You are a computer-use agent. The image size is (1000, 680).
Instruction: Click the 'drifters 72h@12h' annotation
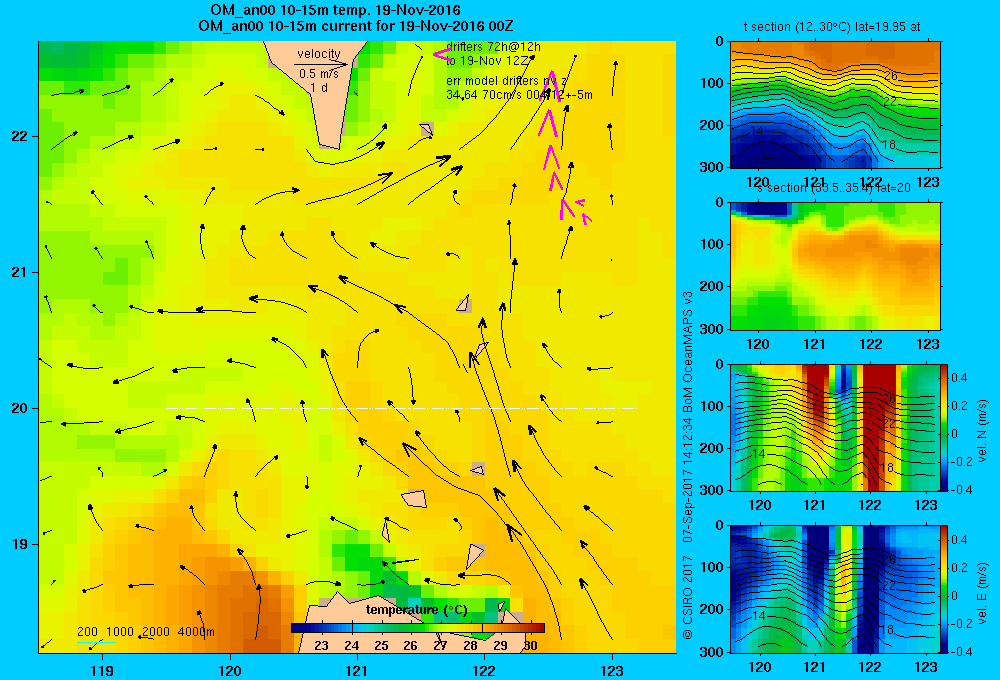(x=494, y=47)
